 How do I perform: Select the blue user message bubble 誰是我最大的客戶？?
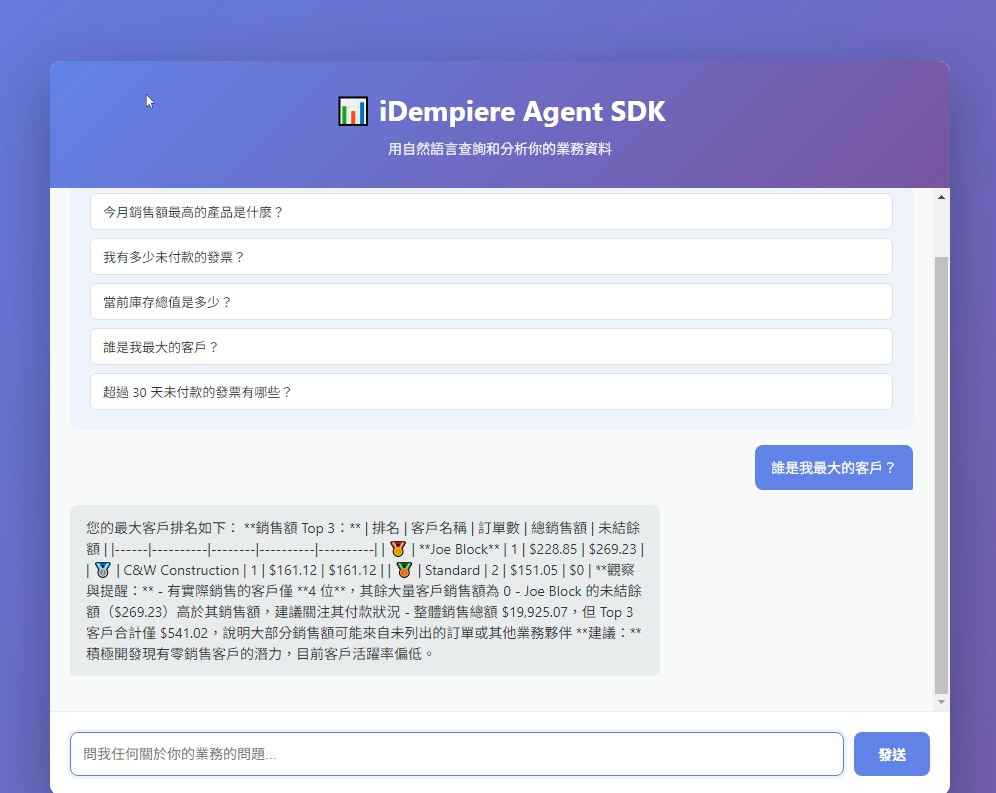pyautogui.click(x=833, y=467)
